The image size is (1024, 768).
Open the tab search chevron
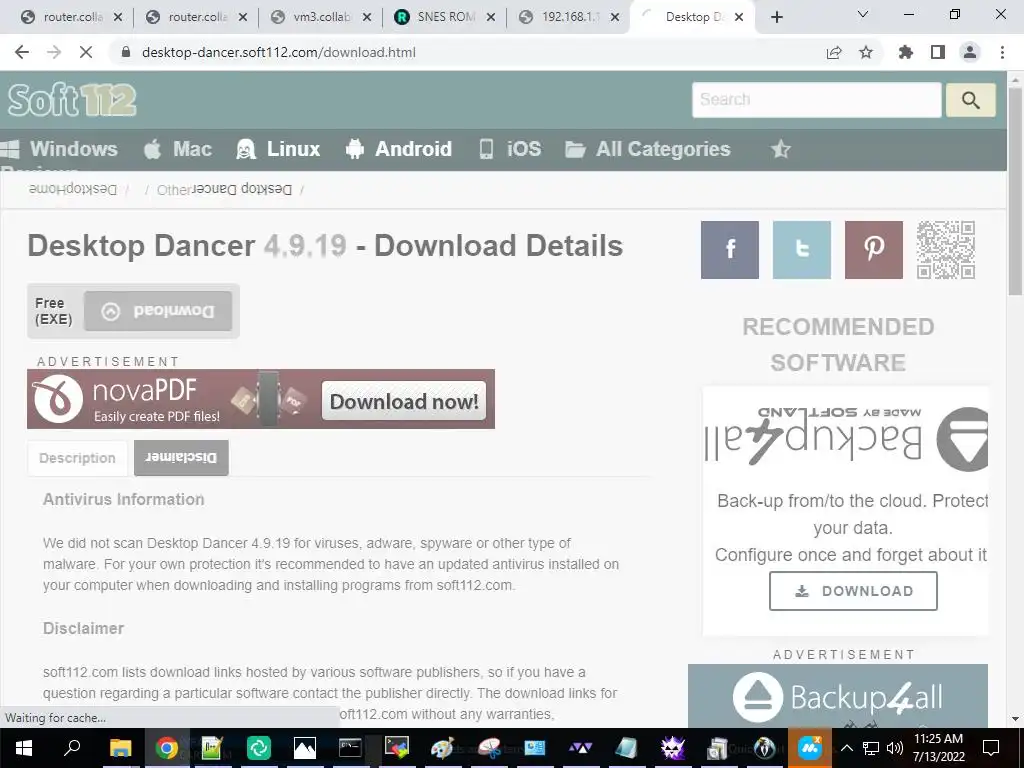[863, 14]
